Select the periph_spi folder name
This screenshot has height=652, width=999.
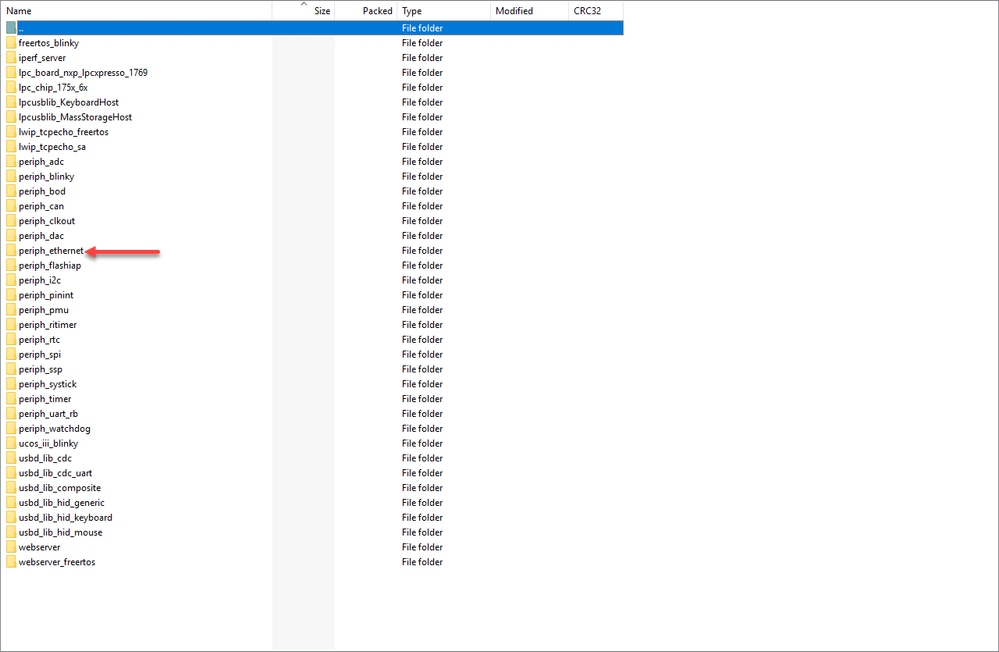[40, 354]
